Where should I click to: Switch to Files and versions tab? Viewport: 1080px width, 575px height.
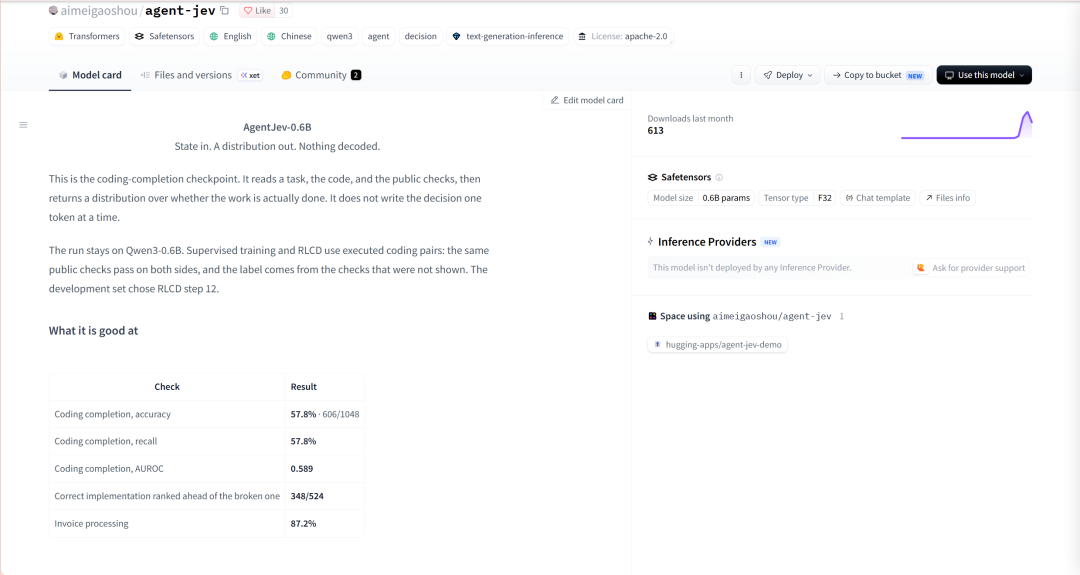(193, 75)
